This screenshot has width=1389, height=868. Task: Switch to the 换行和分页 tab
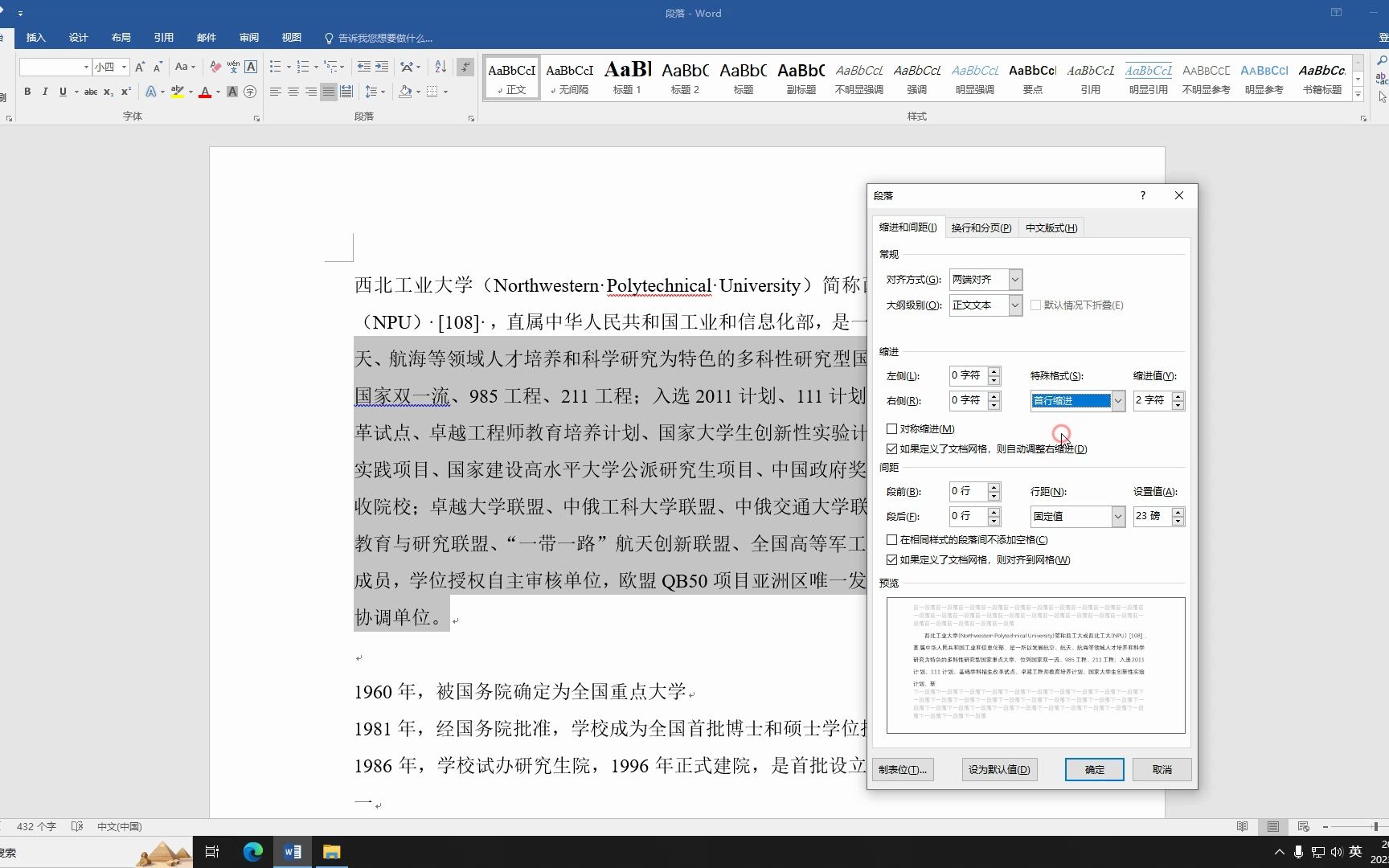(981, 228)
